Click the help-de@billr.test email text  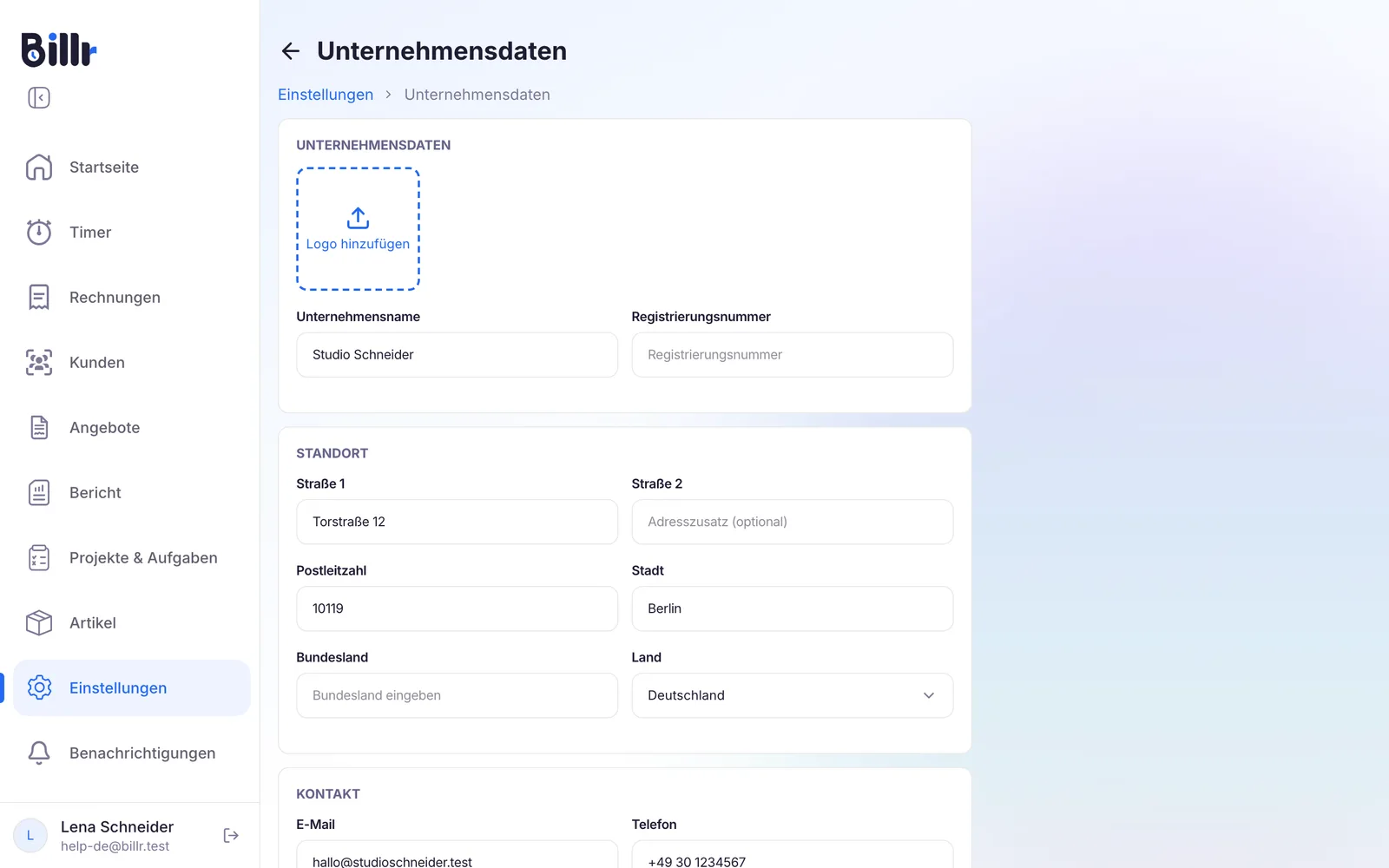point(115,846)
